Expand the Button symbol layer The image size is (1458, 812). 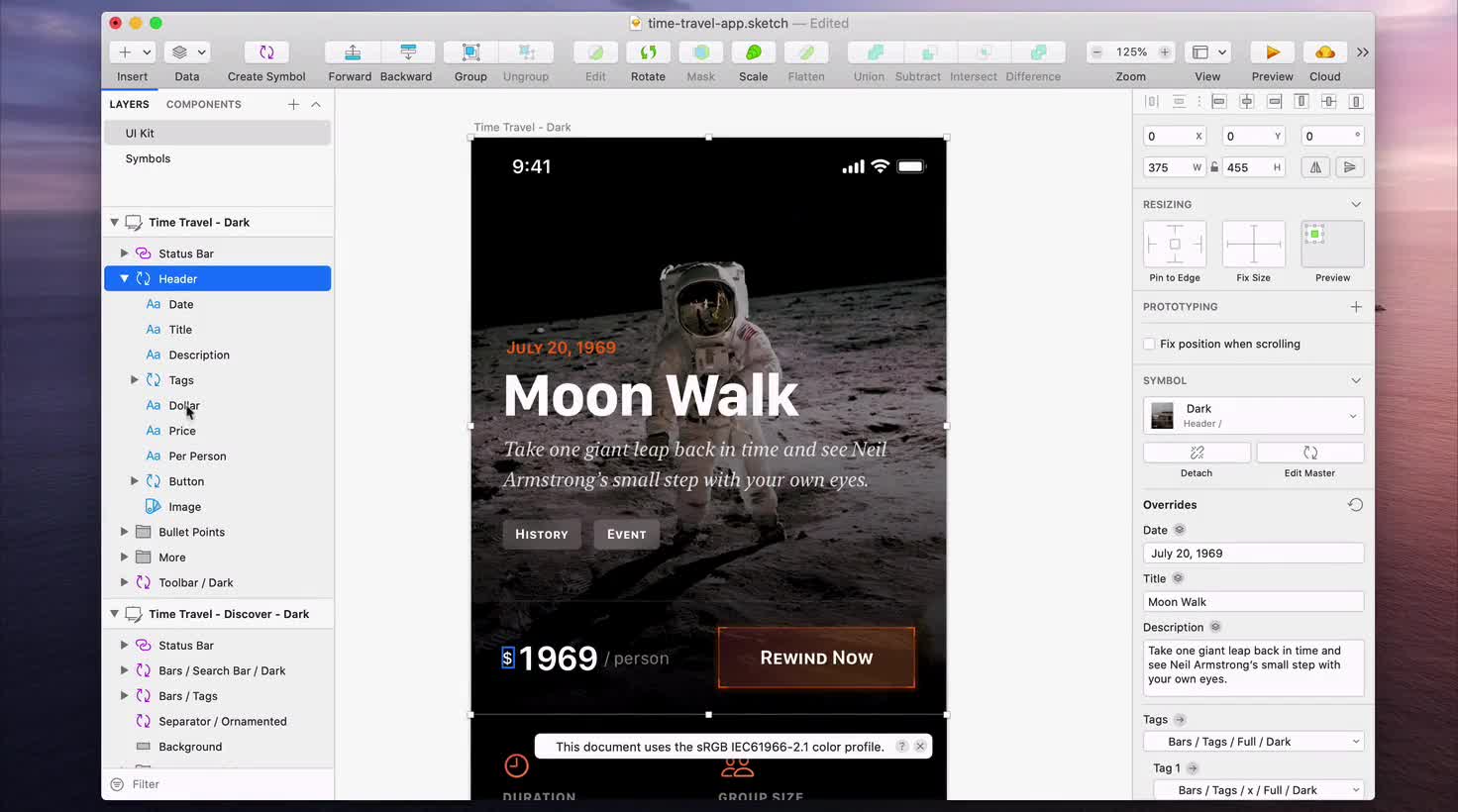pyautogui.click(x=135, y=481)
